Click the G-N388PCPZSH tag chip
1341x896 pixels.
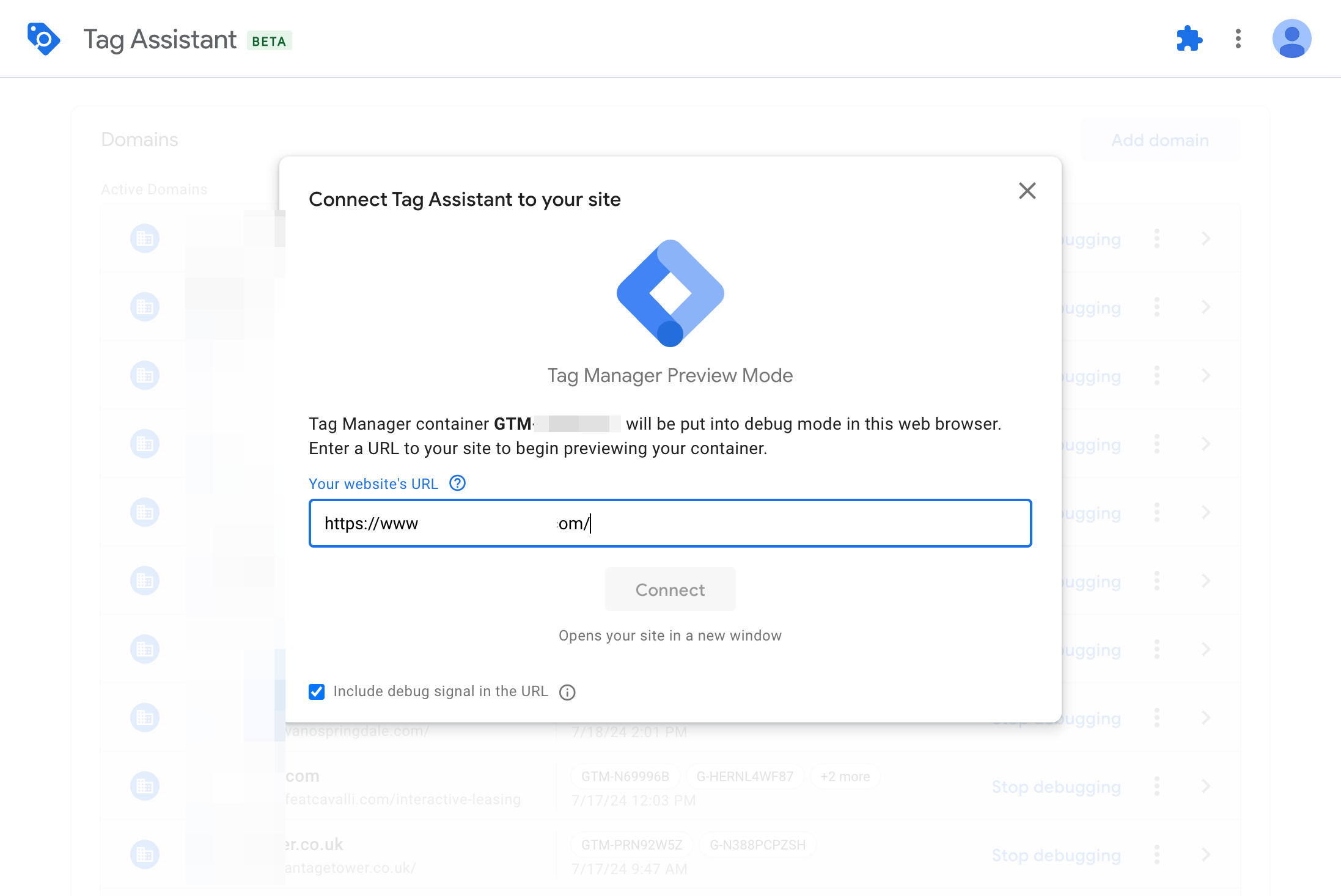(x=757, y=845)
